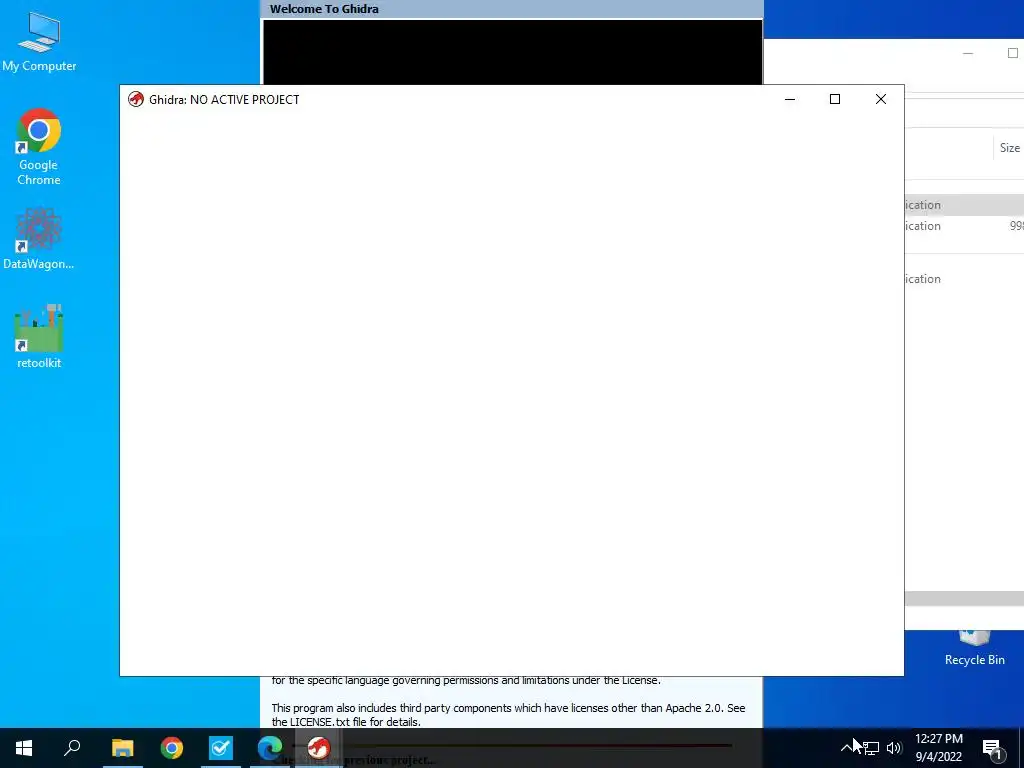Click the Ghidra dragon icon in title bar
The image size is (1024, 768).
point(136,99)
